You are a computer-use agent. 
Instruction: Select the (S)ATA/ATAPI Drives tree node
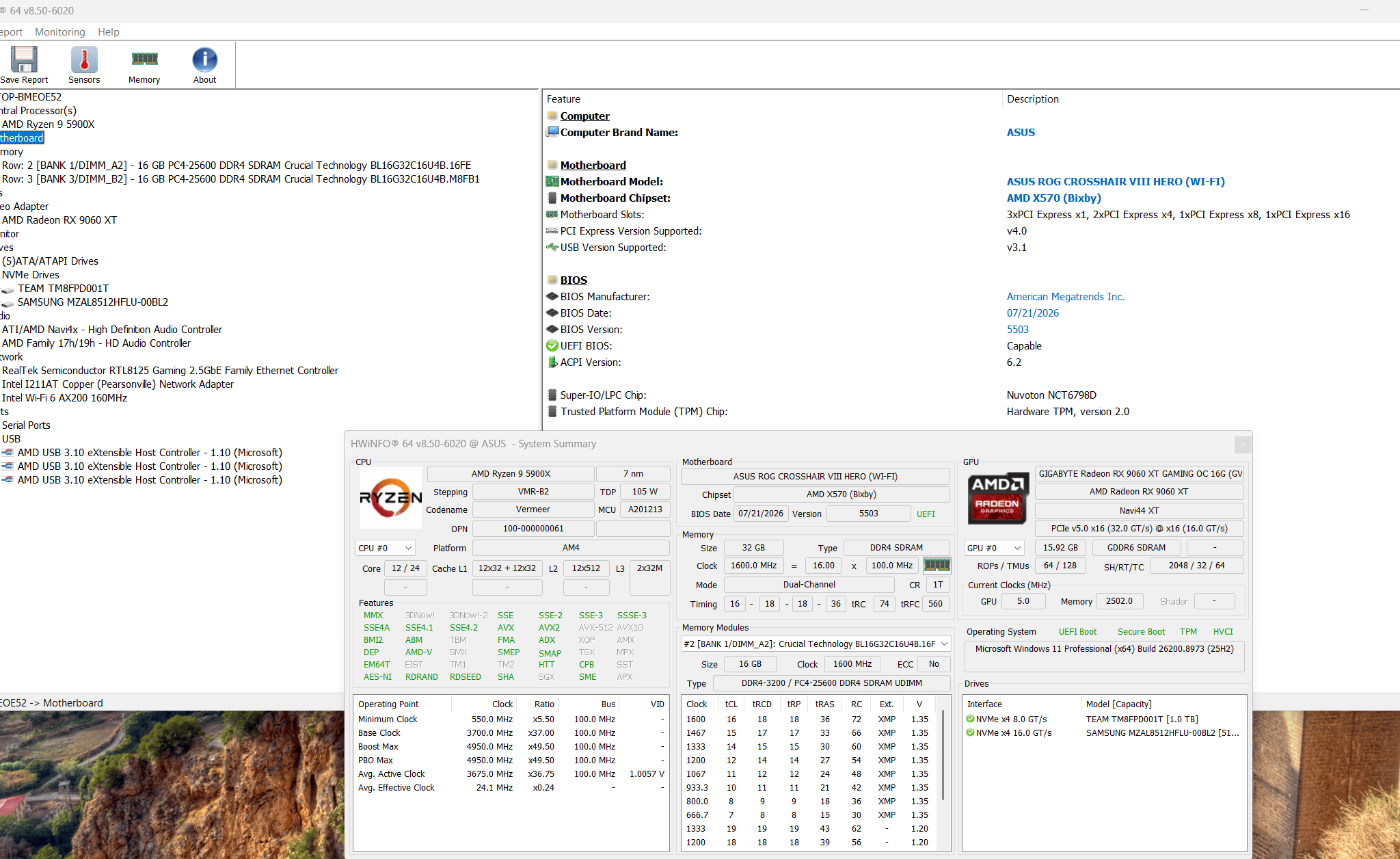pyautogui.click(x=50, y=261)
